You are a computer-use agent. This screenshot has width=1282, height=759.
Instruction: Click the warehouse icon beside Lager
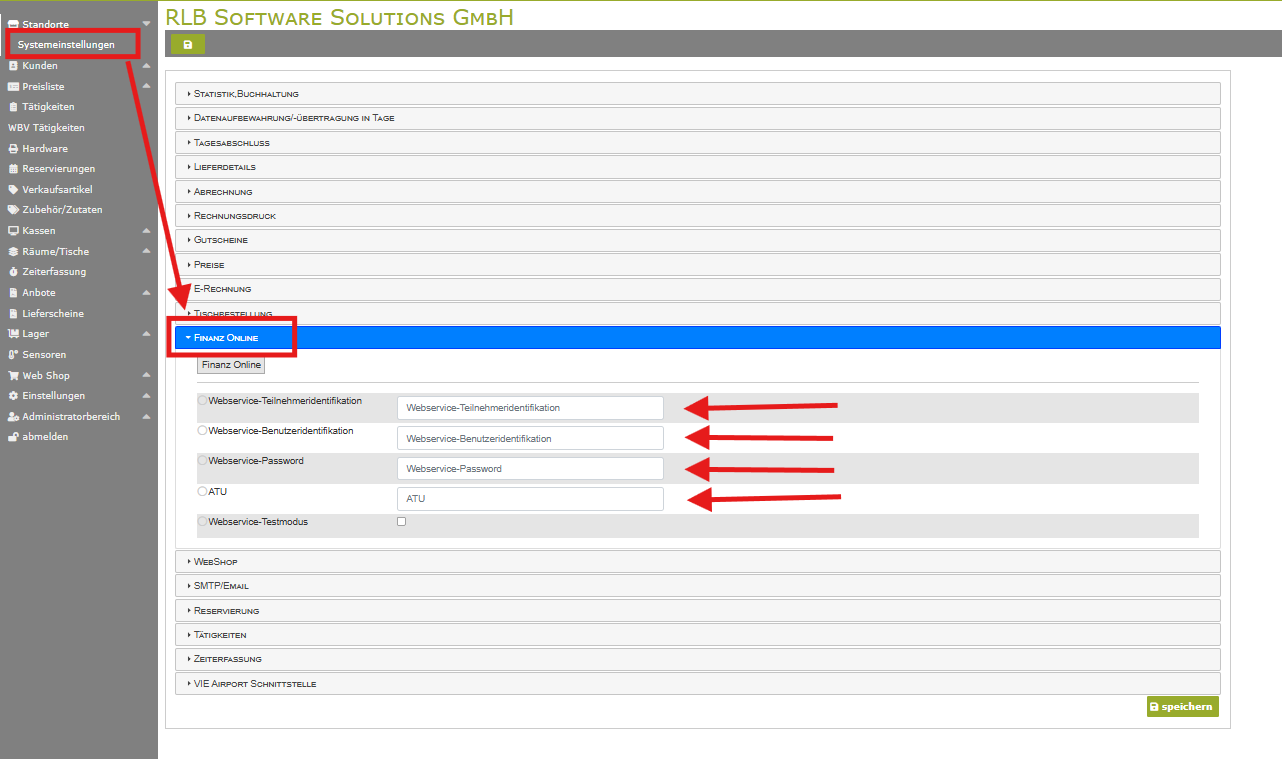click(x=13, y=334)
